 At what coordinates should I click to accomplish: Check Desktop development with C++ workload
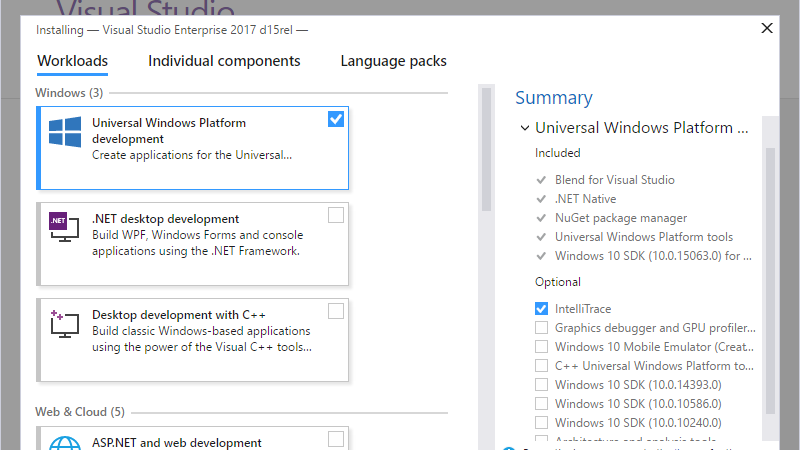(336, 311)
